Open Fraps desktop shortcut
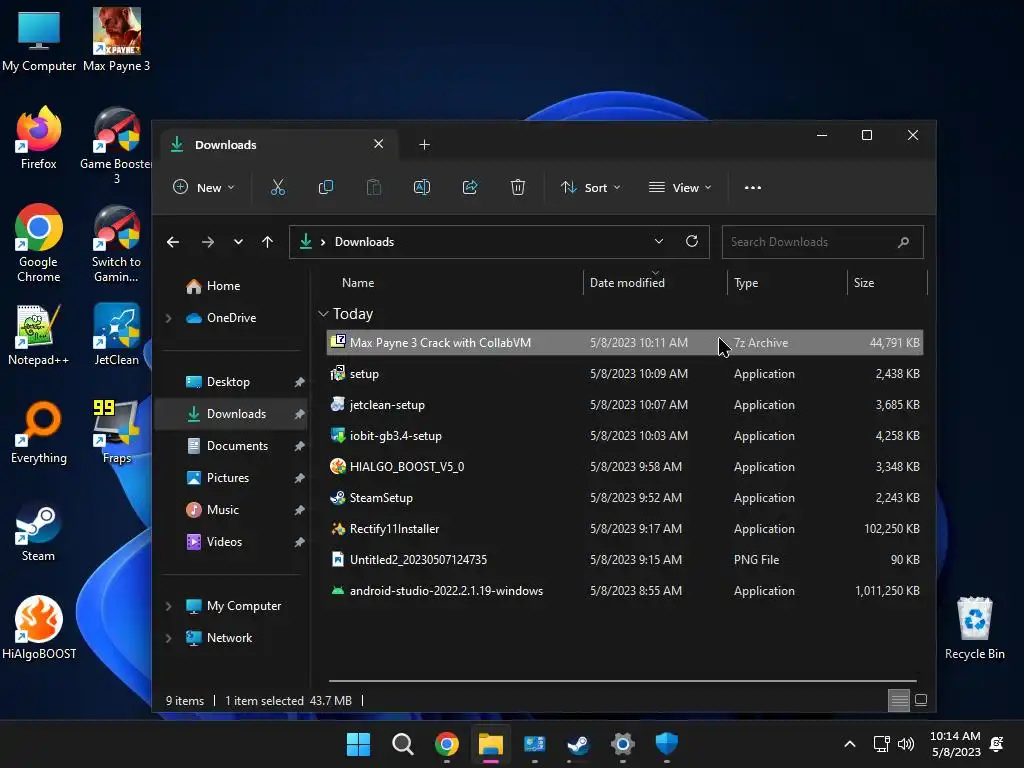This screenshot has width=1024, height=768. click(x=117, y=432)
